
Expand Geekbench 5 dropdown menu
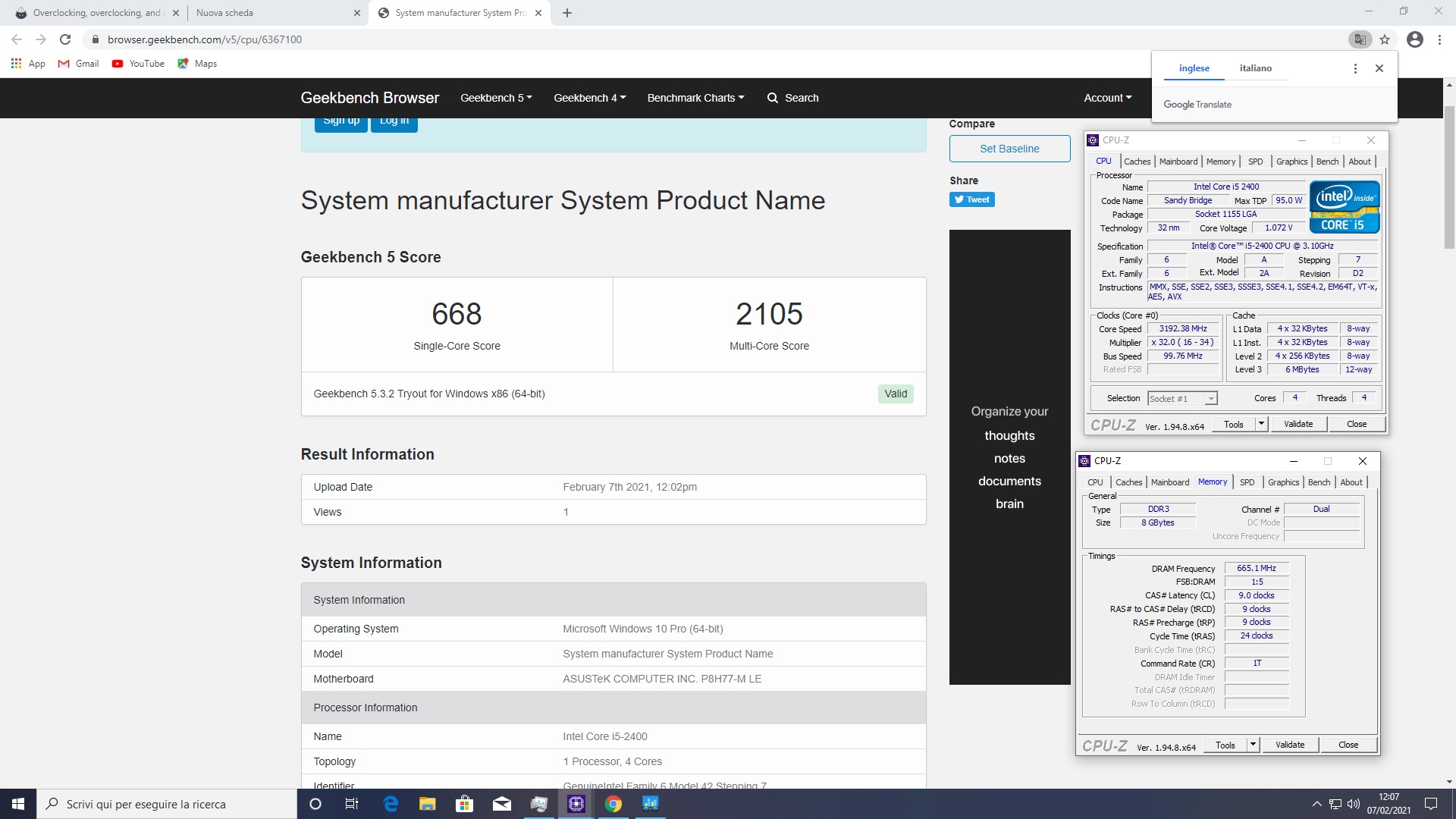496,98
